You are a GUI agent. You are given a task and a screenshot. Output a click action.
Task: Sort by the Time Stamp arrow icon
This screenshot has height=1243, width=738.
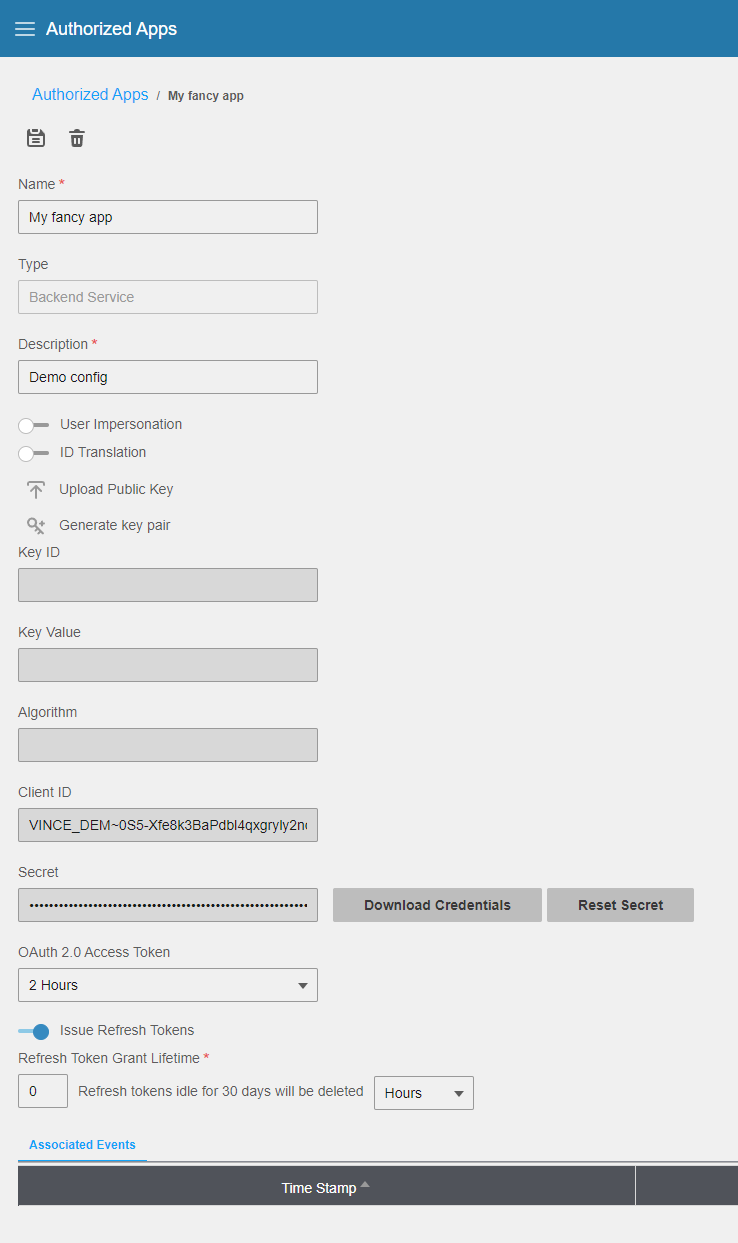click(365, 1185)
